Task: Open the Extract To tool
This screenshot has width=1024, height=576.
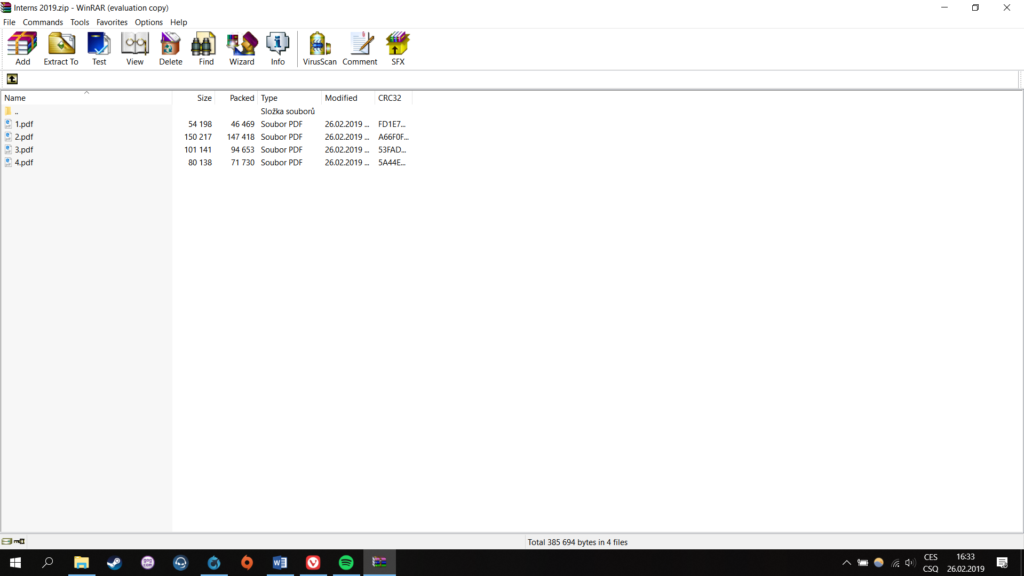Action: (61, 49)
